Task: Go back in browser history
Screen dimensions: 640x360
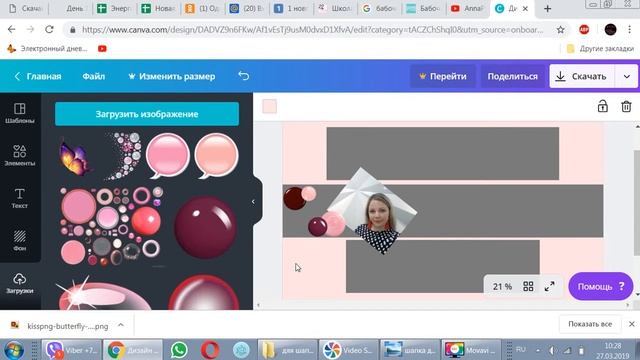Action: tap(11, 29)
